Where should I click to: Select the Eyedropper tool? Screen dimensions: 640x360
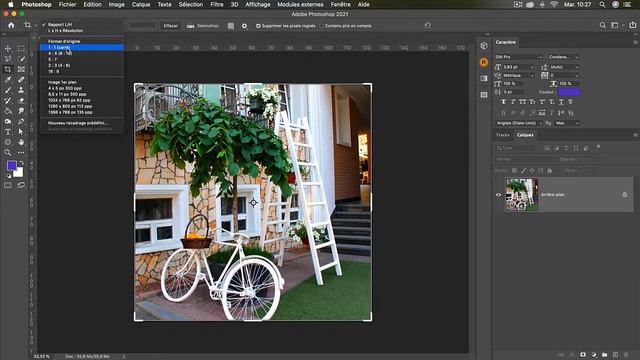coord(8,80)
